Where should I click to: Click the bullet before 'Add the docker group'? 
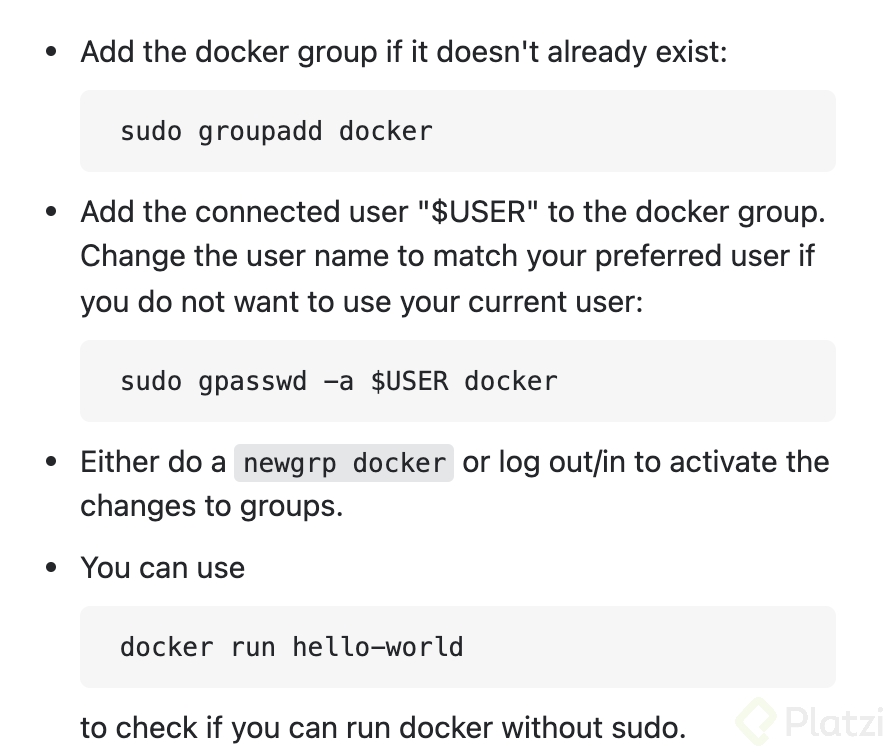52,51
